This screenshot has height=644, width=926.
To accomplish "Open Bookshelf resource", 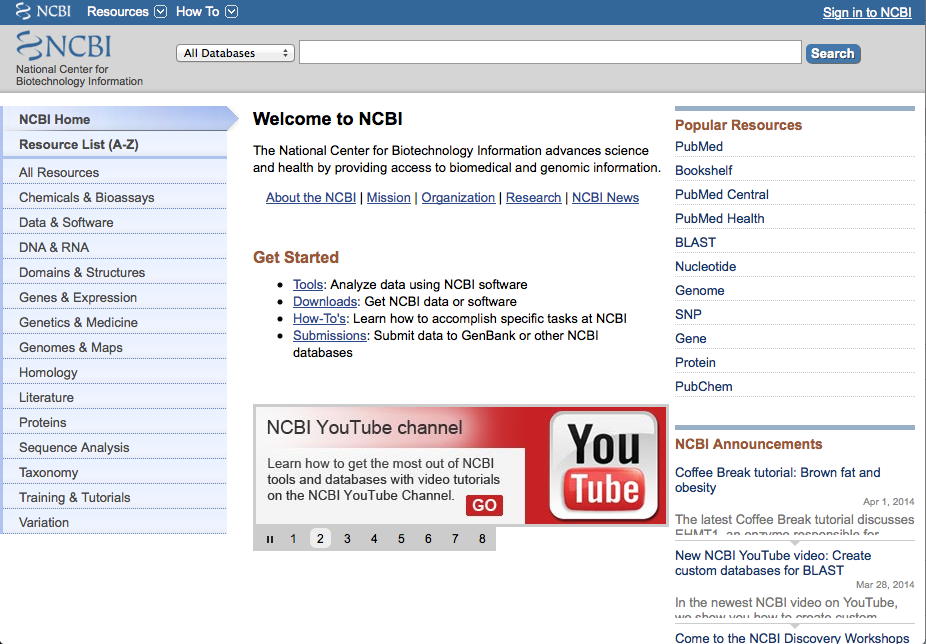I will coord(703,170).
